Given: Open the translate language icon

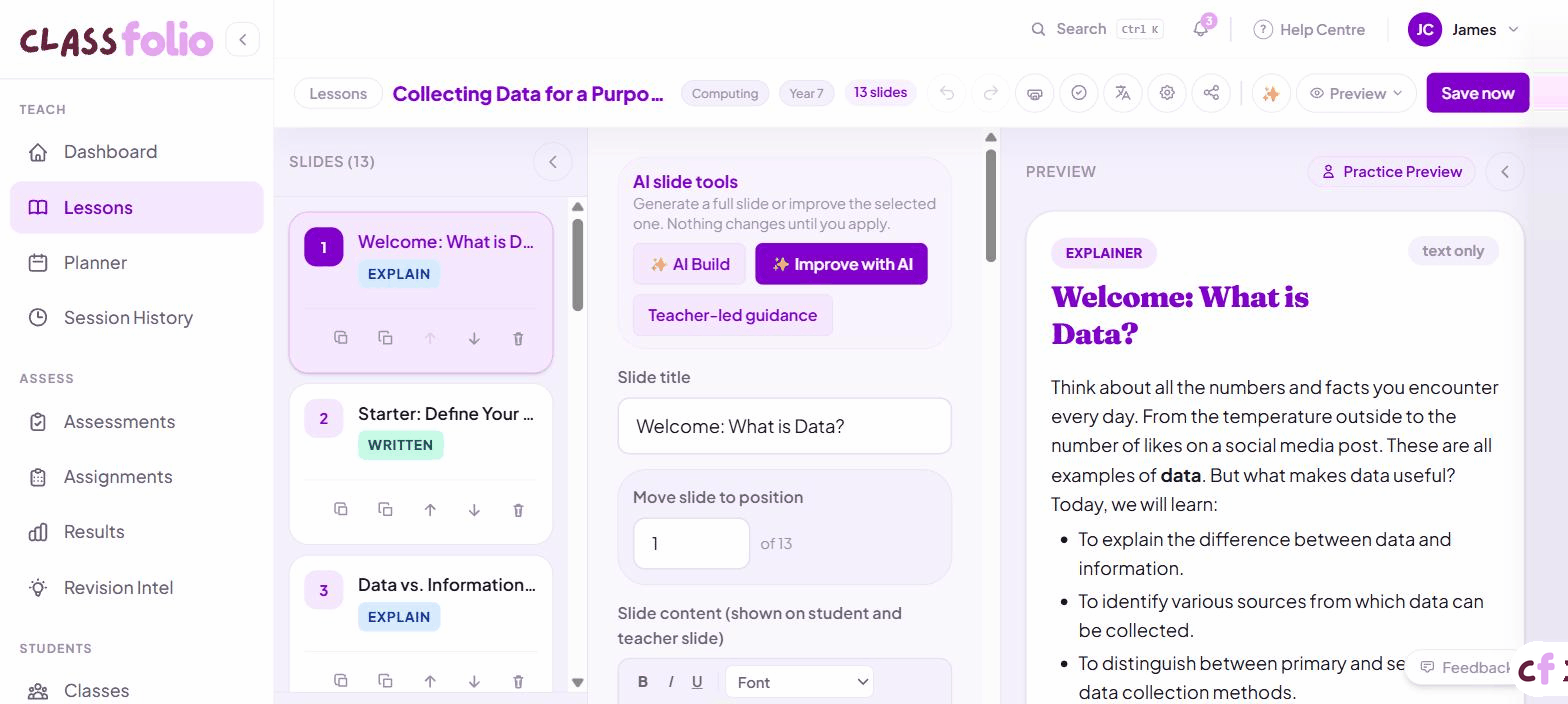Looking at the screenshot, I should click(x=1123, y=93).
